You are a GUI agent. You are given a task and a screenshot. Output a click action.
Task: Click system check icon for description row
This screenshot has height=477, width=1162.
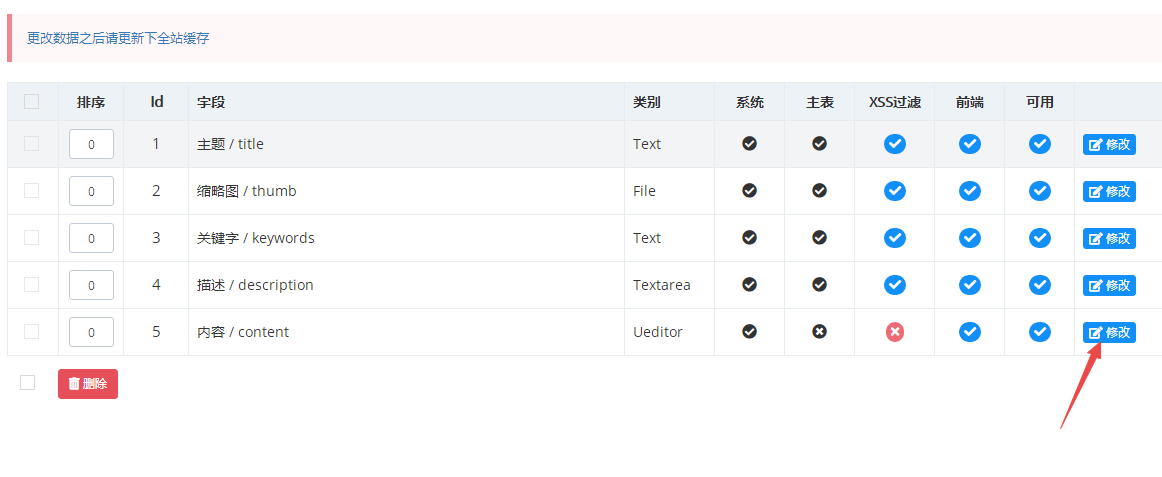749,285
